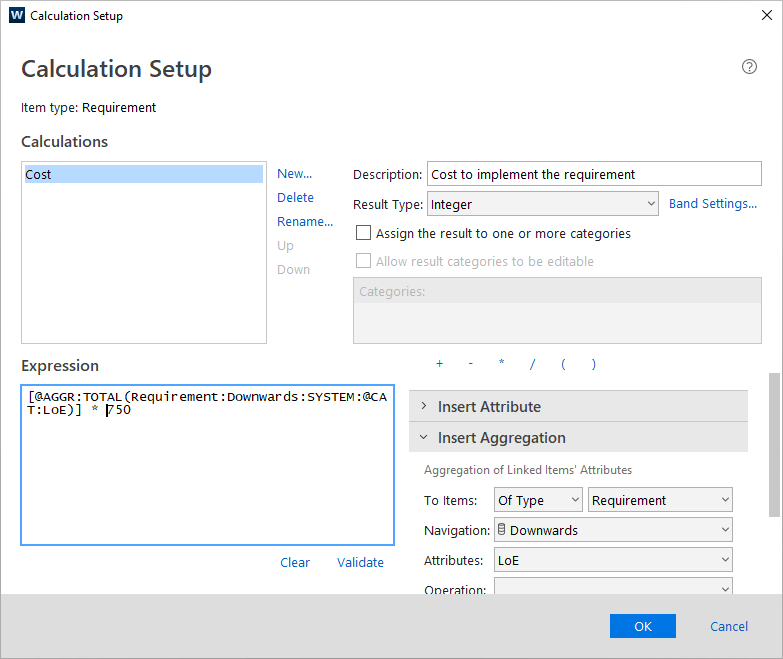Insert the plus operator into expression
The height and width of the screenshot is (659, 783).
click(x=439, y=364)
